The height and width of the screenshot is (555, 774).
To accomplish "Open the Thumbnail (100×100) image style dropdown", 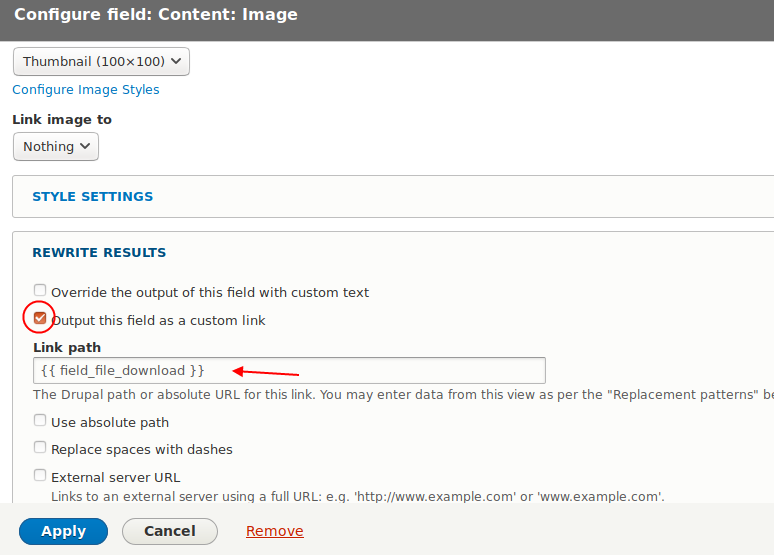I will coord(101,62).
